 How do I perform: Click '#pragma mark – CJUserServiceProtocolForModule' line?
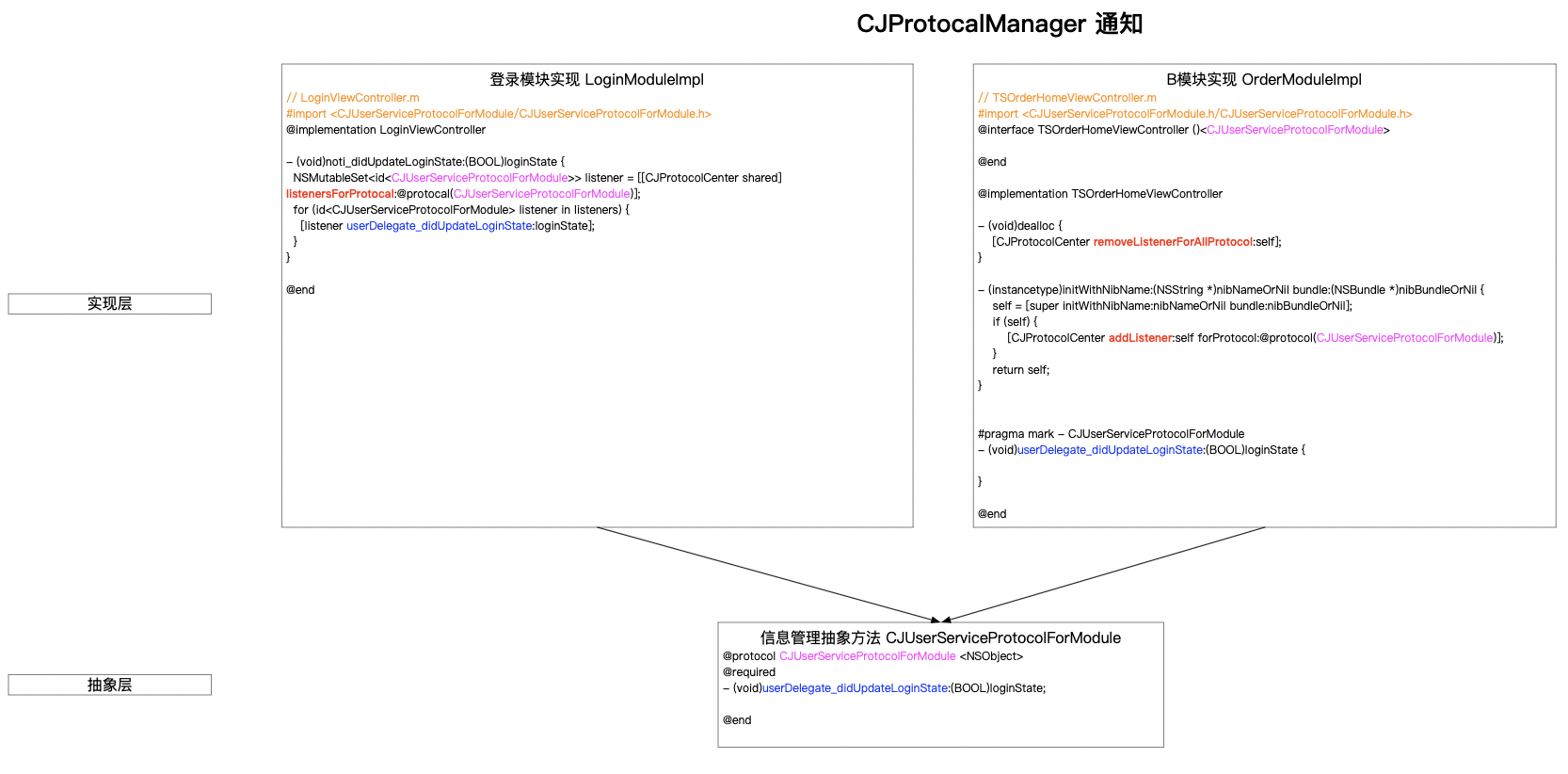pyautogui.click(x=1112, y=434)
